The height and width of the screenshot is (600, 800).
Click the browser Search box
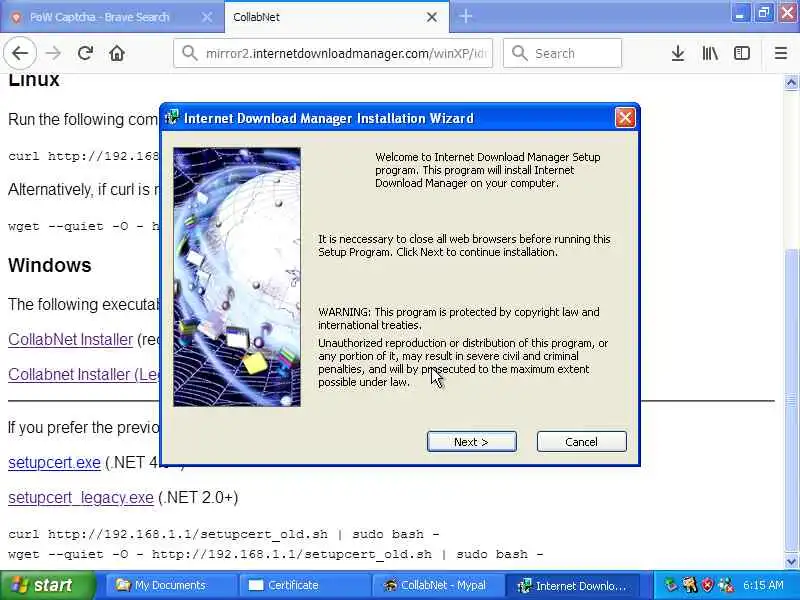coord(562,53)
